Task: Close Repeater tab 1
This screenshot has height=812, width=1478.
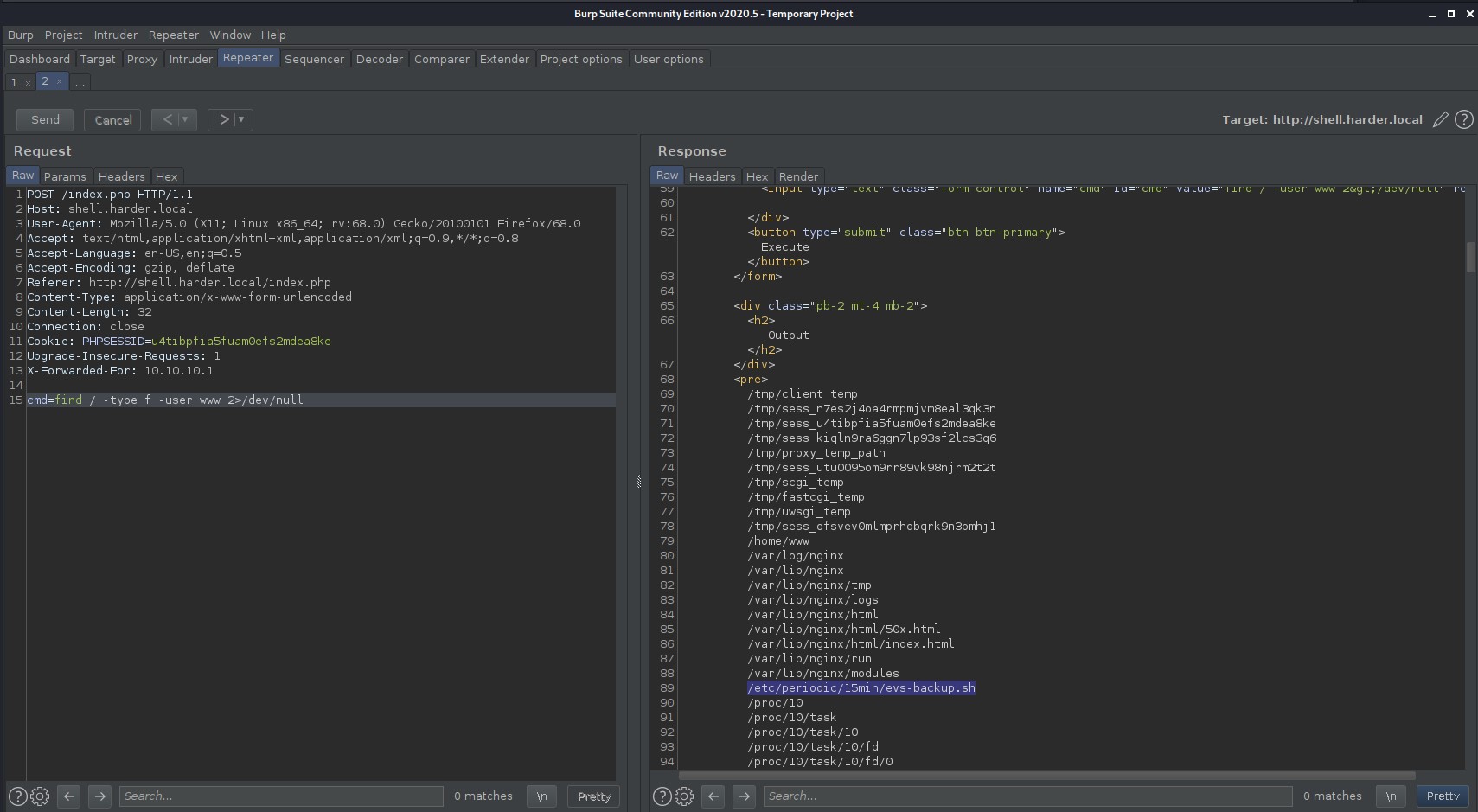Action: click(x=28, y=83)
